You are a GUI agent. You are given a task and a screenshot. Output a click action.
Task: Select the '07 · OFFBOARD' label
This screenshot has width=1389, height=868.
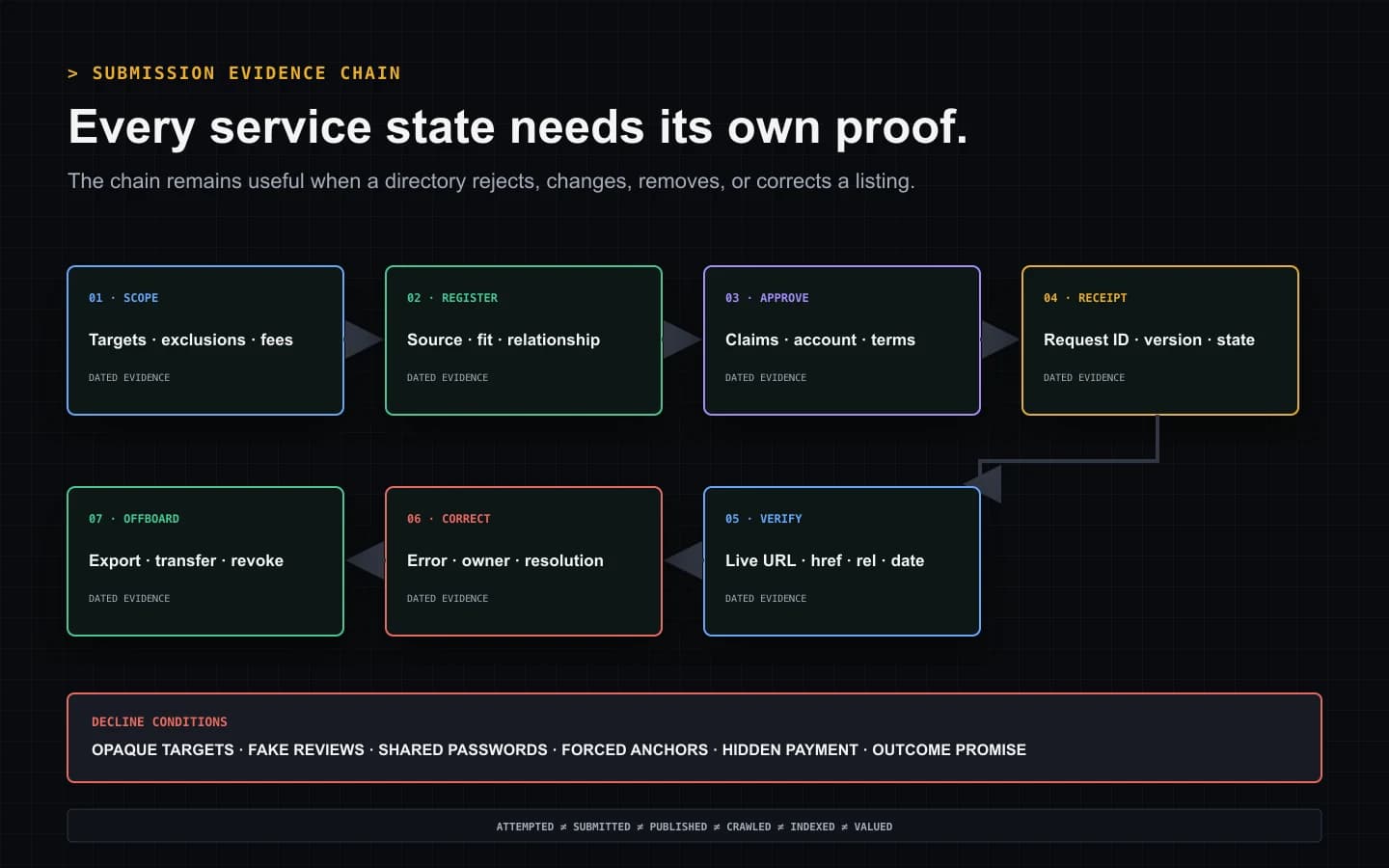click(x=134, y=519)
